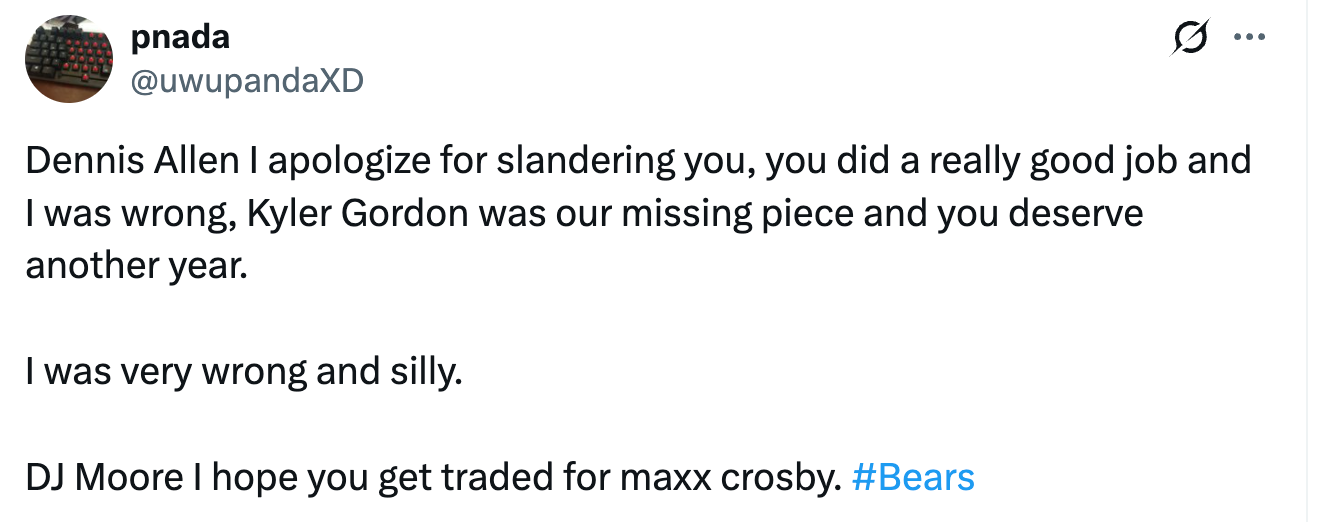1332x522 pixels.
Task: Open the #Bears hashtag link
Action: [x=912, y=478]
